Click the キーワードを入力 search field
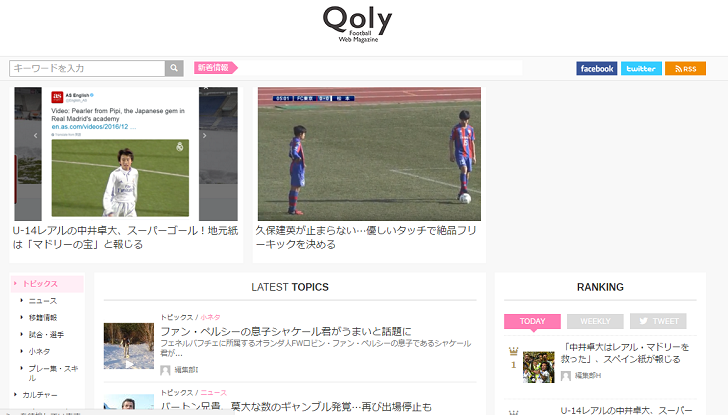Image resolution: width=728 pixels, height=415 pixels. tap(87, 68)
